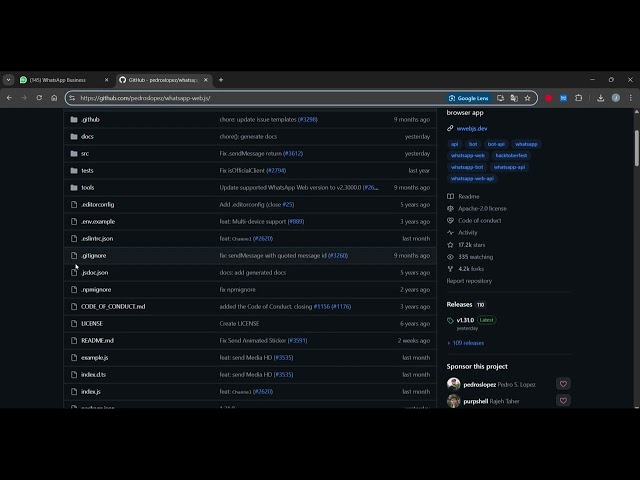Open the example.js file
The image size is (640, 480).
point(95,358)
